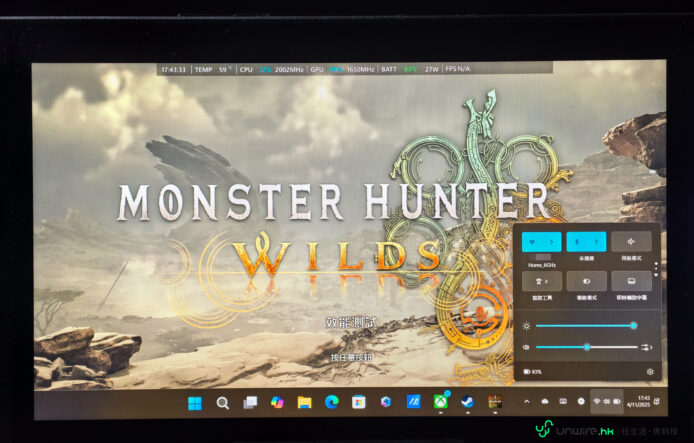694x443 pixels.
Task: Launch Microsoft Copilot from the taskbar
Action: pyautogui.click(x=277, y=402)
